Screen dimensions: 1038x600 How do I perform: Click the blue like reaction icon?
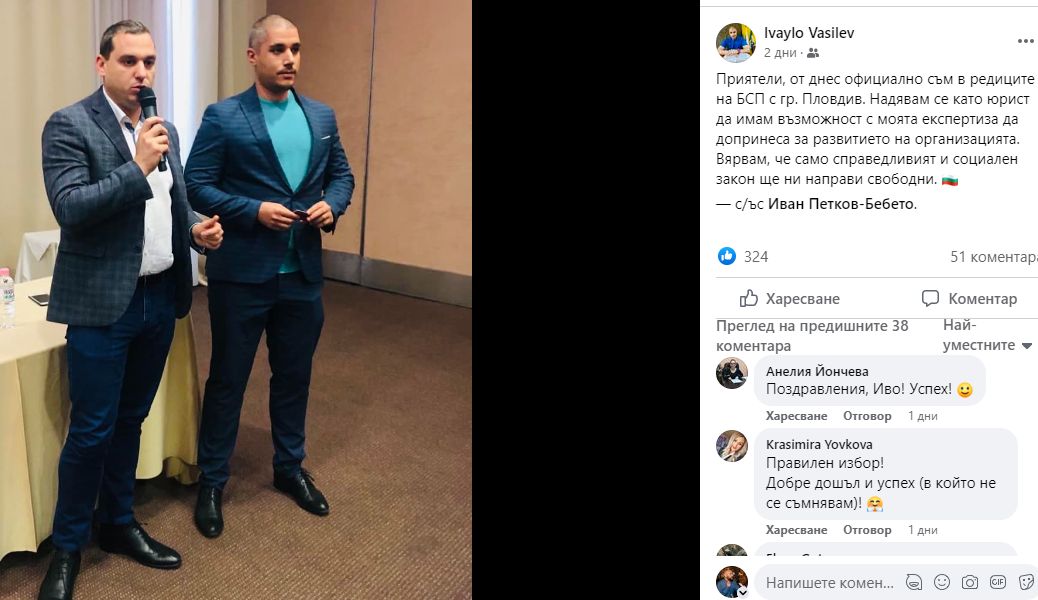tap(727, 256)
